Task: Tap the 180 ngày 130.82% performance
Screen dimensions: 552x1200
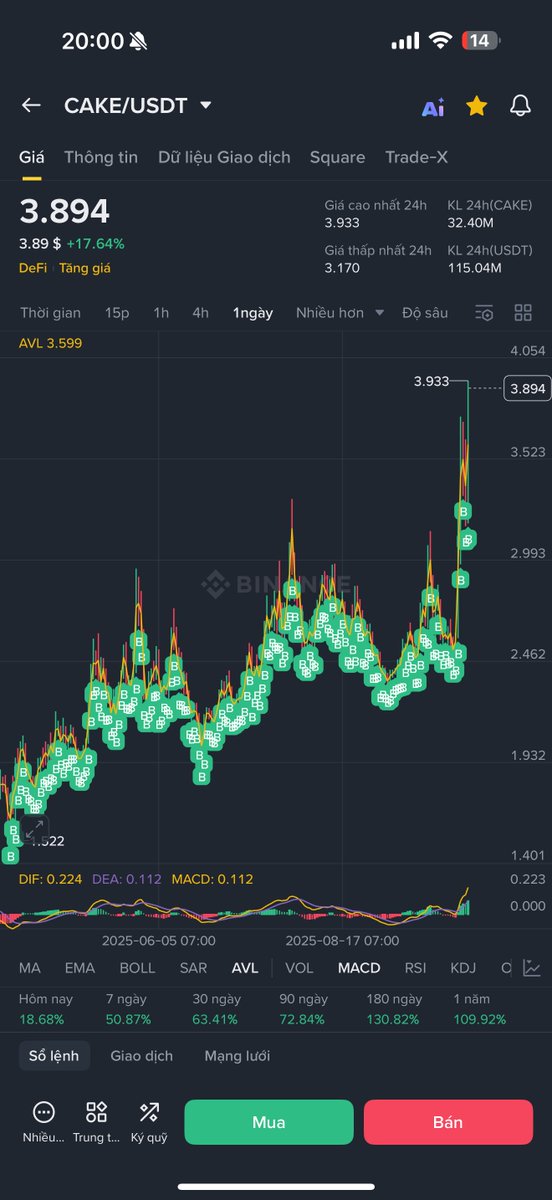Action: point(394,1009)
